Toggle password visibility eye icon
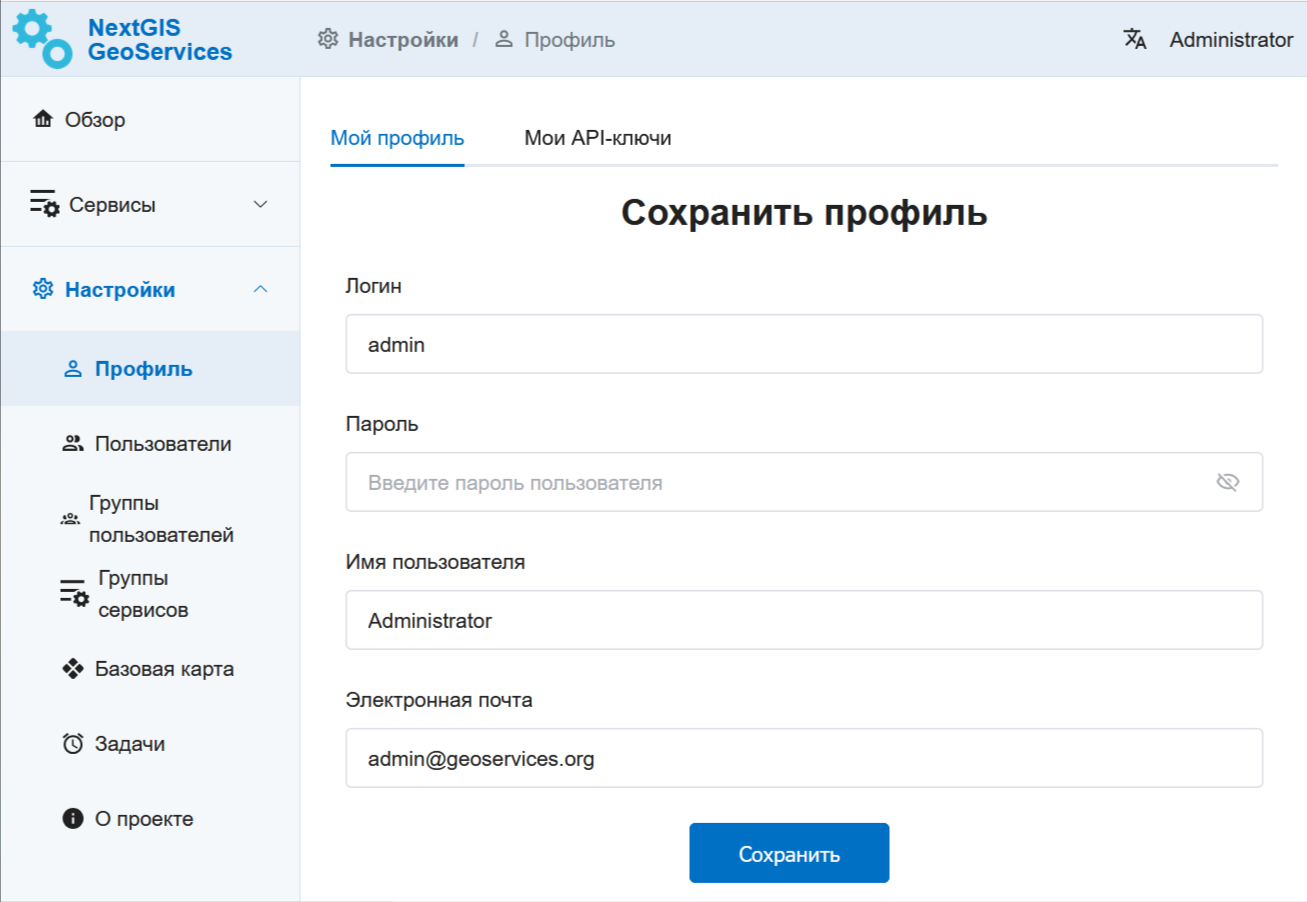Screen dimensions: 1307x902 (1228, 483)
